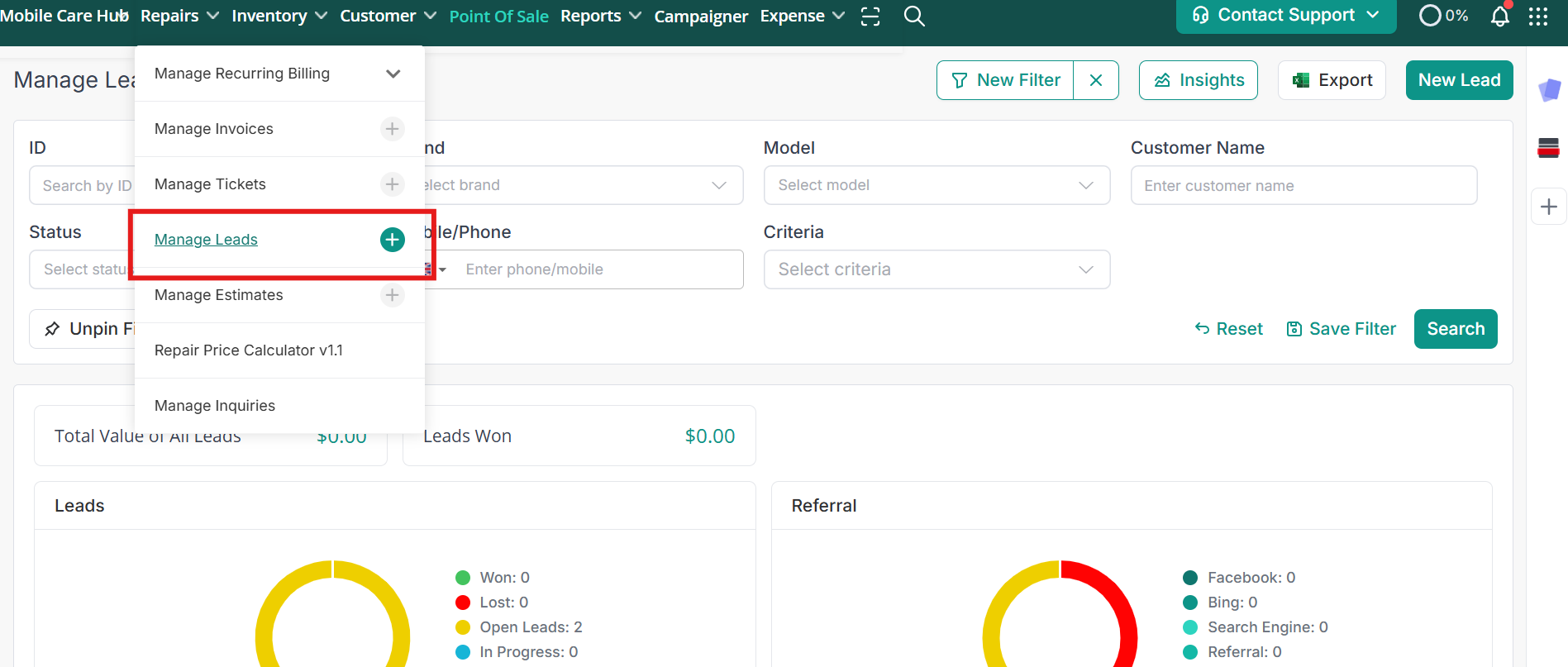Click the plus icon beside Manage Invoices
The image size is (1568, 667).
pyautogui.click(x=392, y=129)
